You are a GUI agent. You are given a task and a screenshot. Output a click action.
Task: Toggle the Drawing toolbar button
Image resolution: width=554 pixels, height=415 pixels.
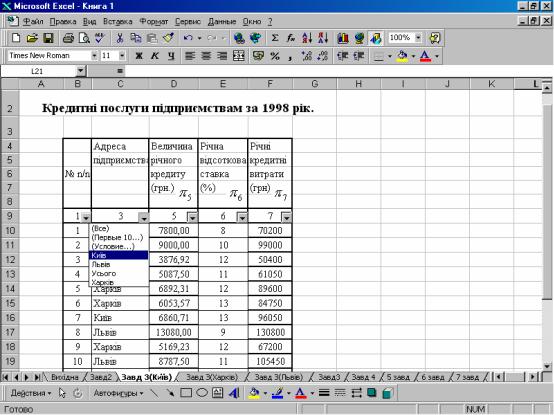(x=376, y=38)
